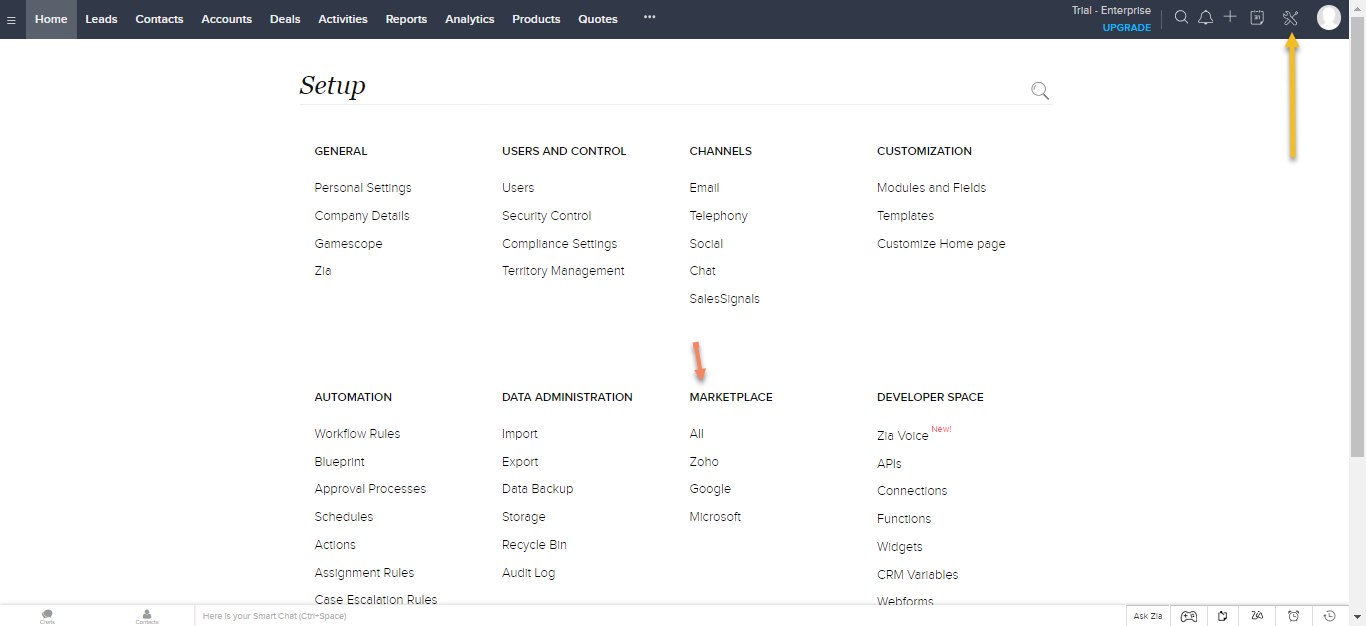This screenshot has height=626, width=1366.
Task: Open the Quotes tab
Action: tap(598, 19)
